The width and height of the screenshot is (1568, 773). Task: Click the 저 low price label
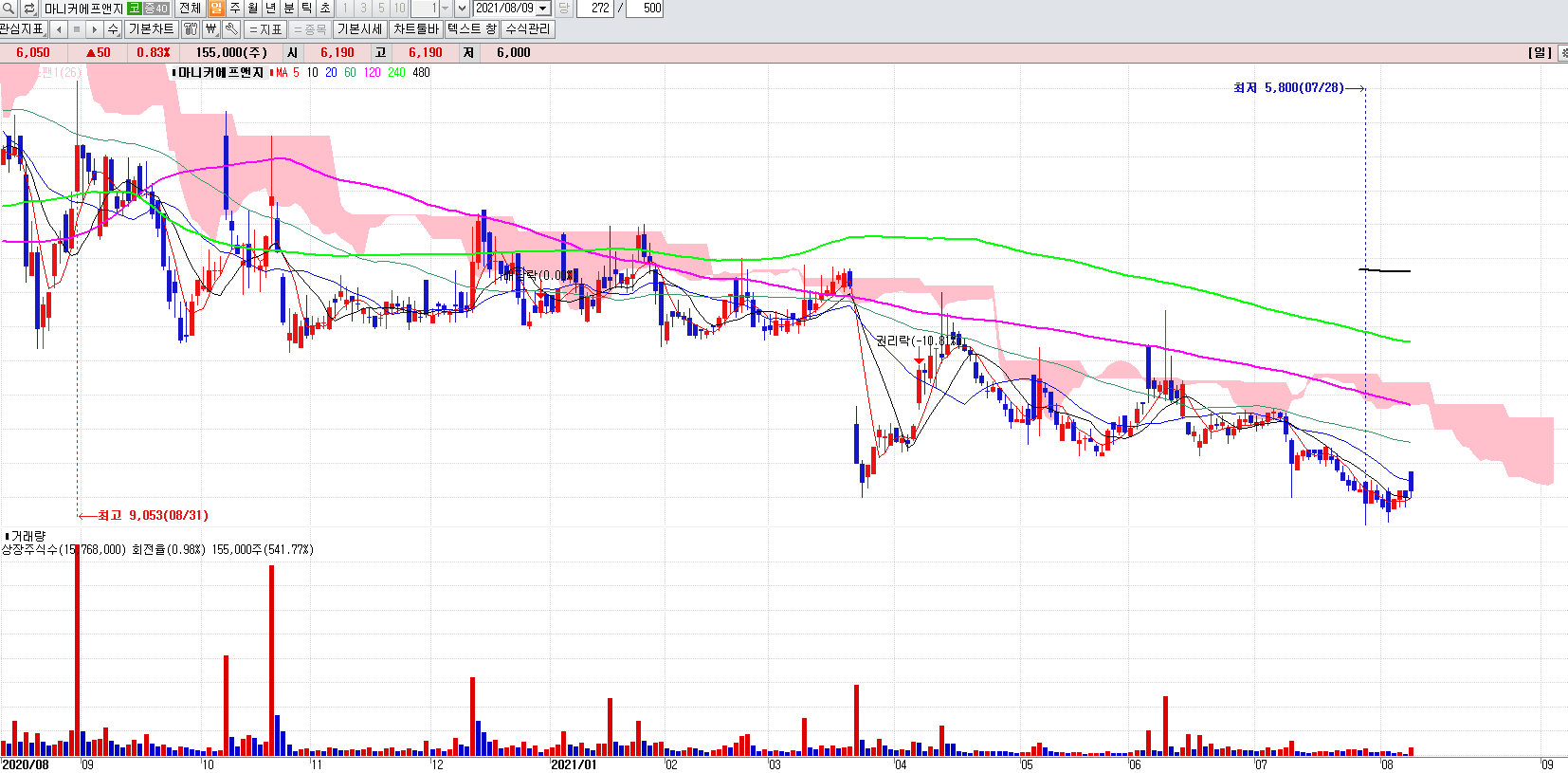tap(468, 53)
